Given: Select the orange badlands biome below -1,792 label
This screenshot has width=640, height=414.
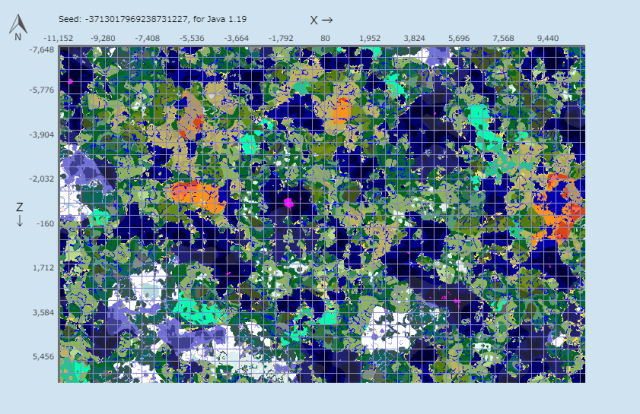Looking at the screenshot, I should tap(197, 197).
